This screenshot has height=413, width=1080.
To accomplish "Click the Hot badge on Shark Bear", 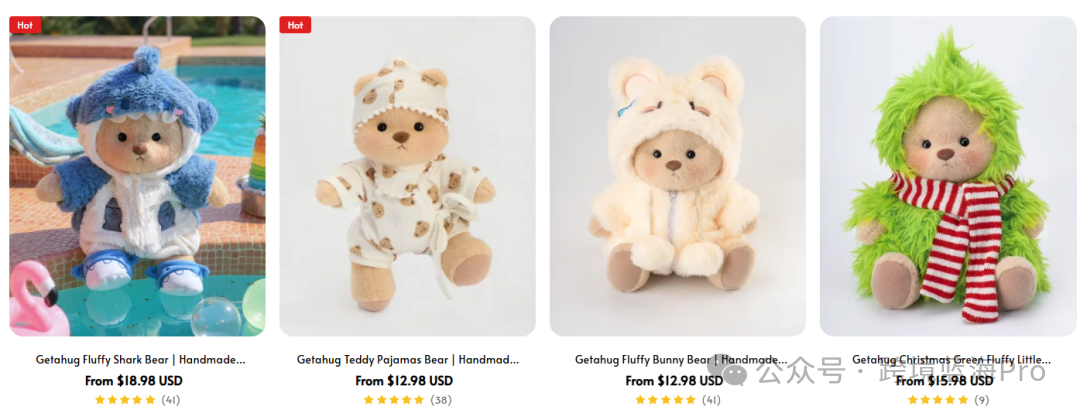I will (25, 25).
